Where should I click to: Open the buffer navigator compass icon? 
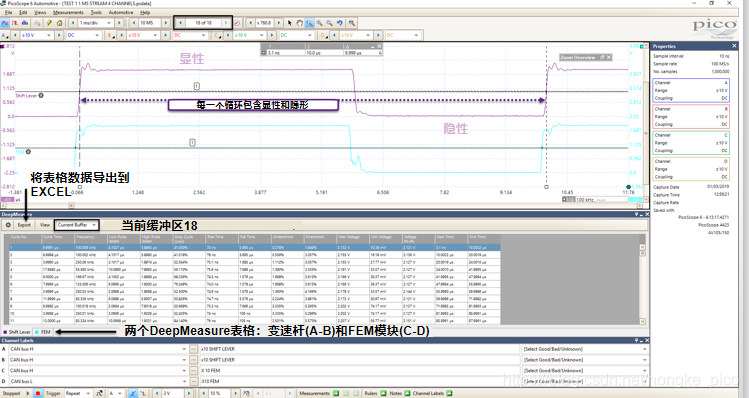click(237, 23)
